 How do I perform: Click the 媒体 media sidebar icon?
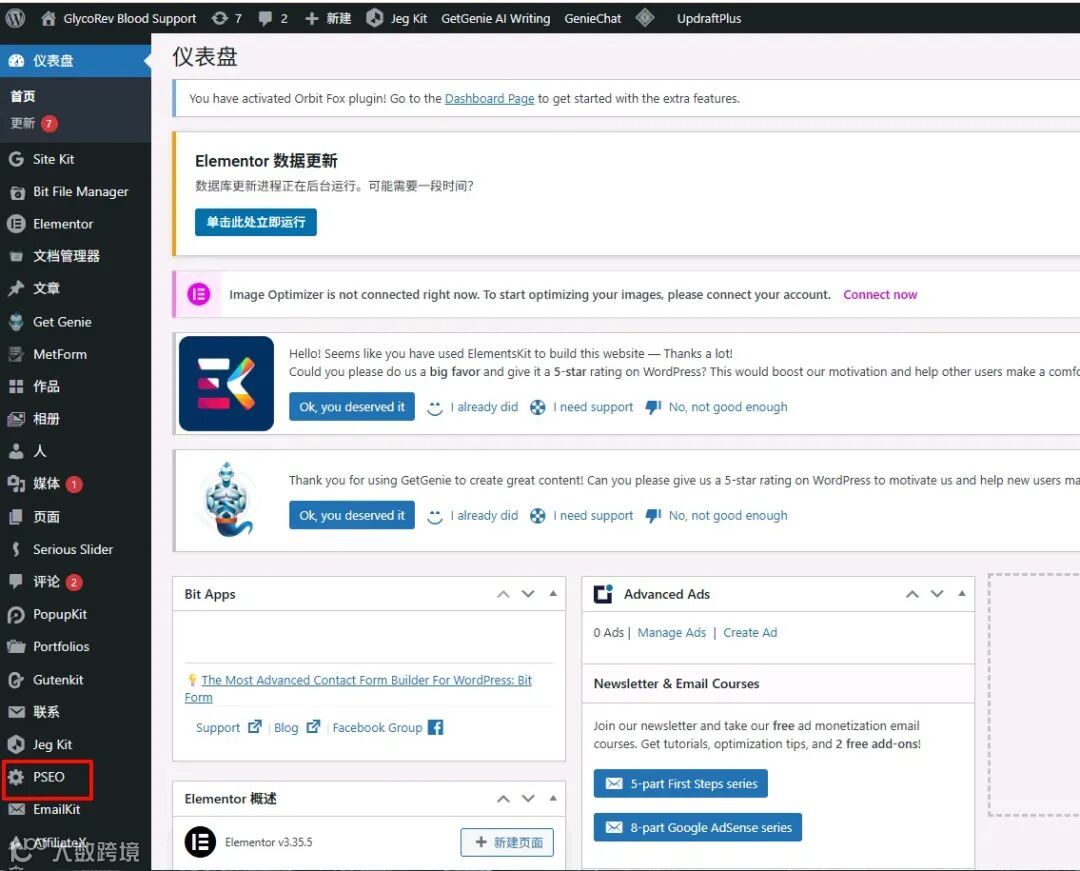click(17, 483)
